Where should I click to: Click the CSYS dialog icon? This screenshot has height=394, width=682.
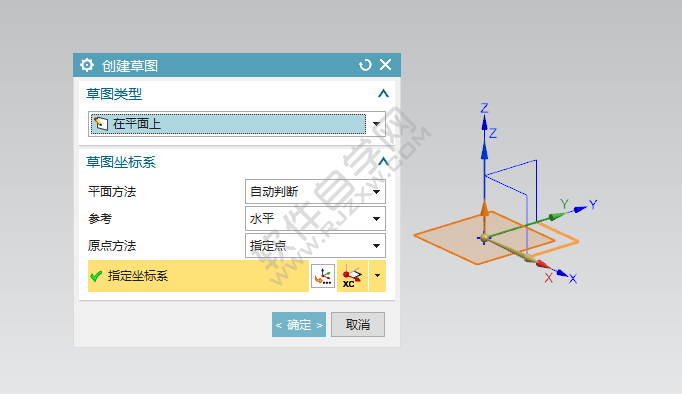[323, 276]
